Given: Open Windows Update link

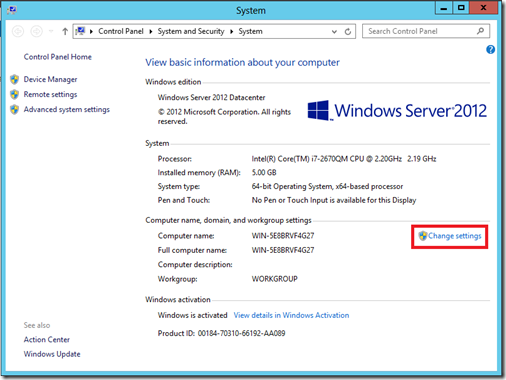Looking at the screenshot, I should (52, 354).
